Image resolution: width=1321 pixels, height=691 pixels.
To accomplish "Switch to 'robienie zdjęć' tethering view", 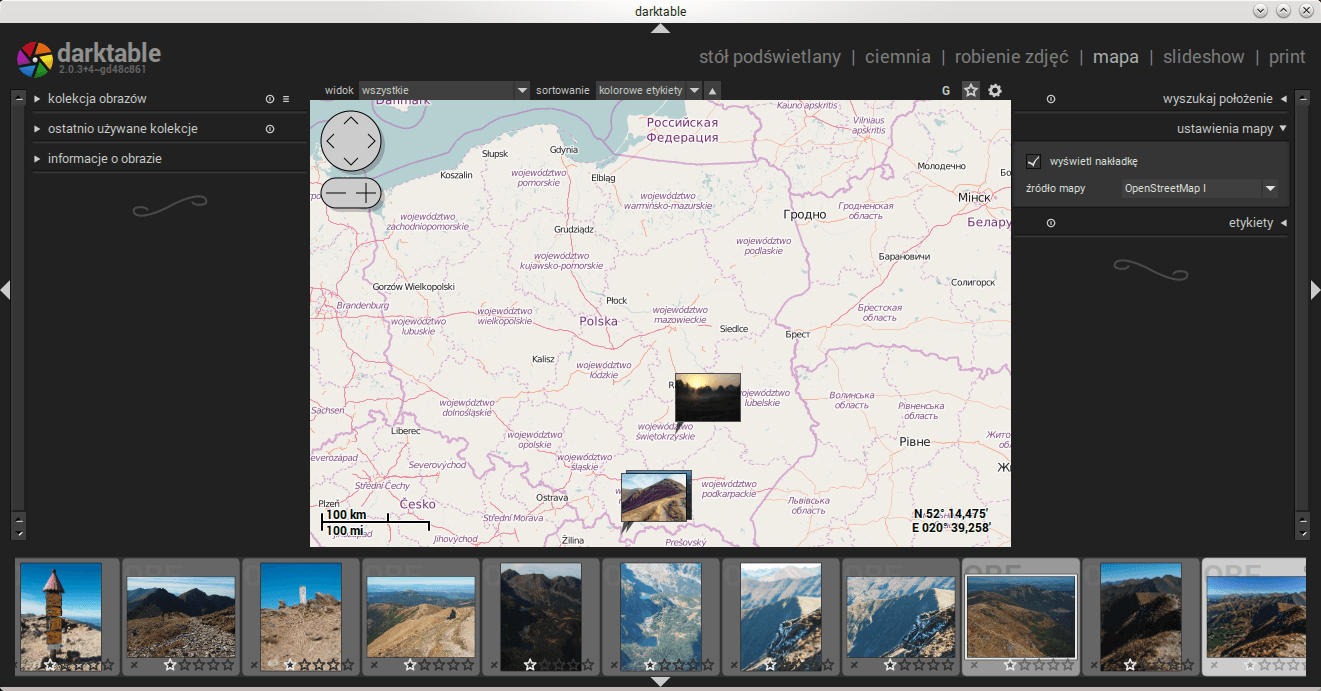I will click(x=1011, y=57).
